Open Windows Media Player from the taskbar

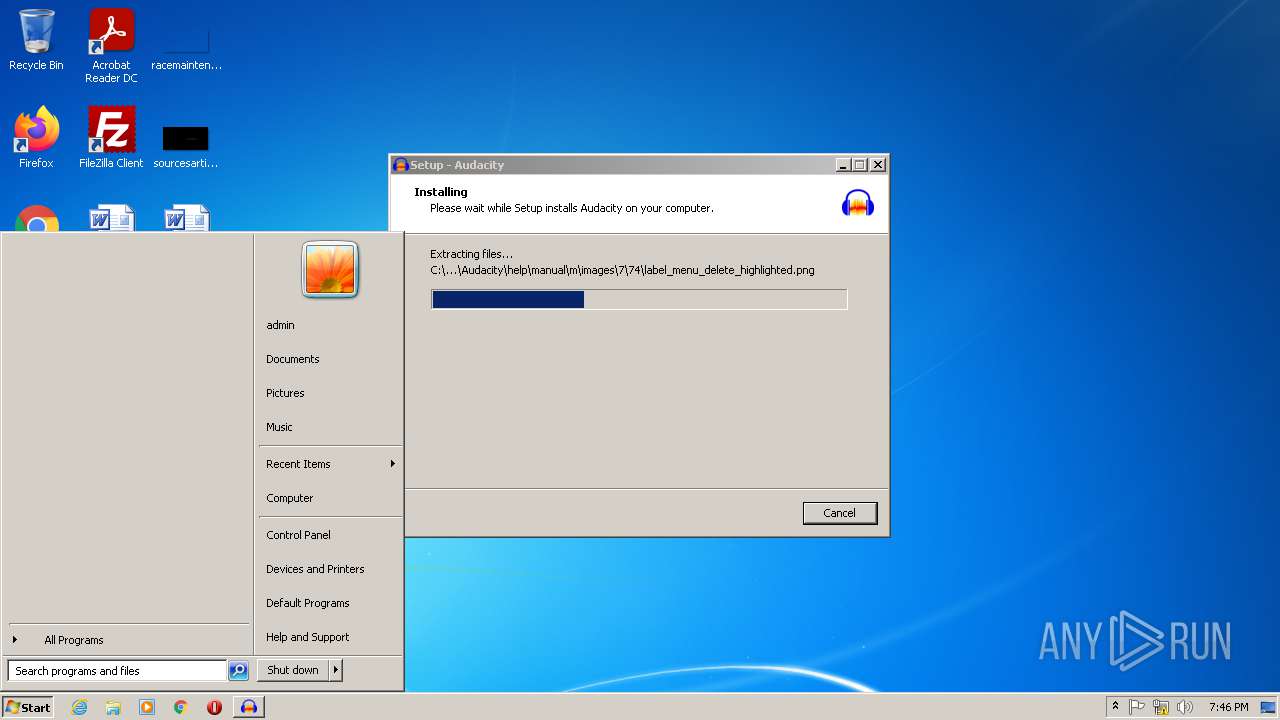pyautogui.click(x=147, y=707)
